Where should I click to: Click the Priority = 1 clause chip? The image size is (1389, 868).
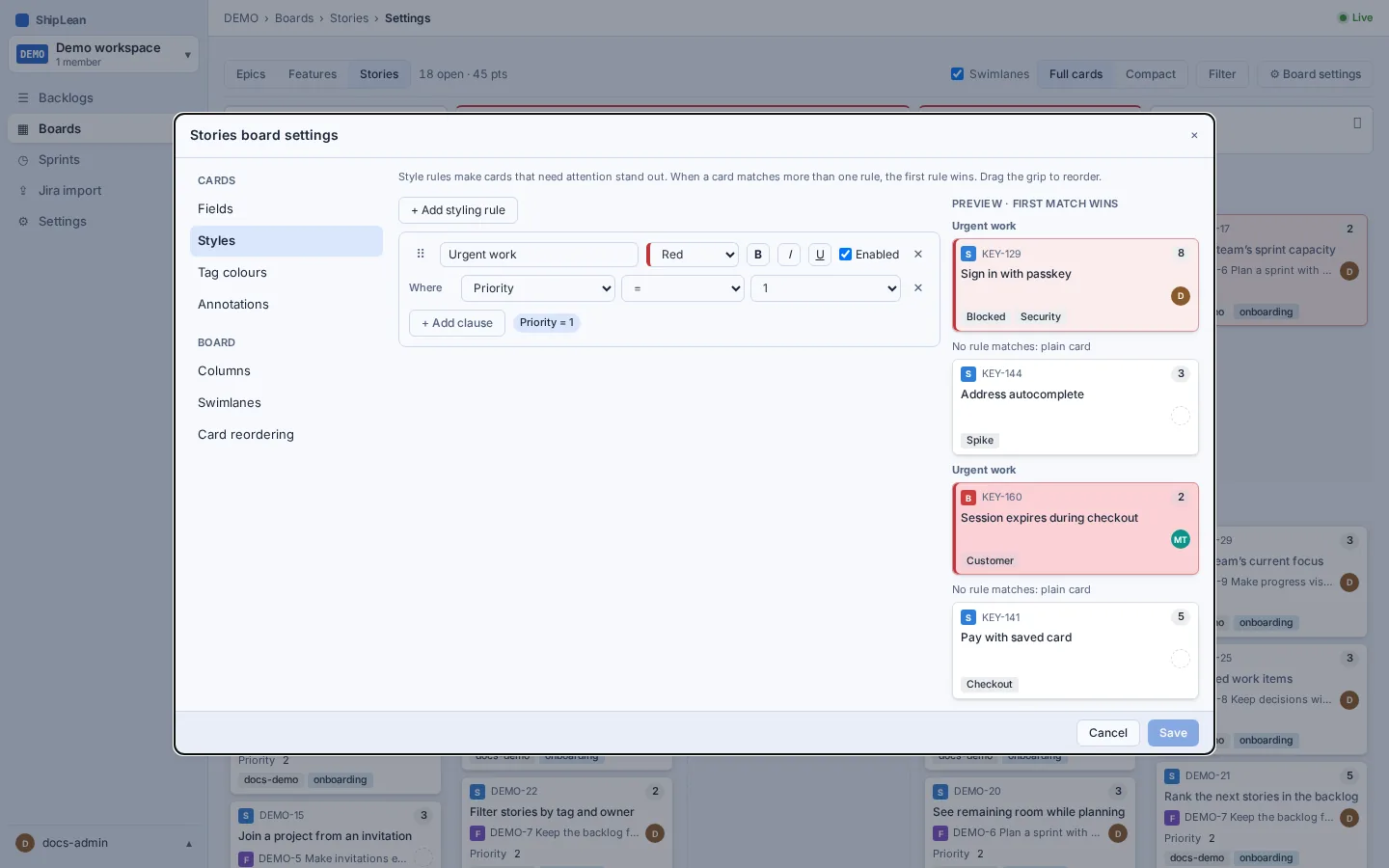tap(547, 323)
